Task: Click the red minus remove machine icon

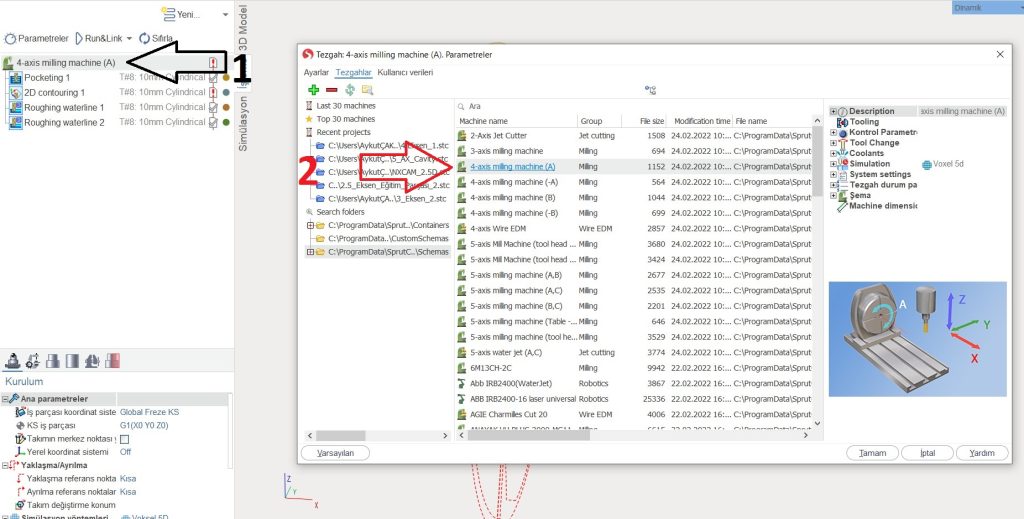Action: pyautogui.click(x=331, y=89)
